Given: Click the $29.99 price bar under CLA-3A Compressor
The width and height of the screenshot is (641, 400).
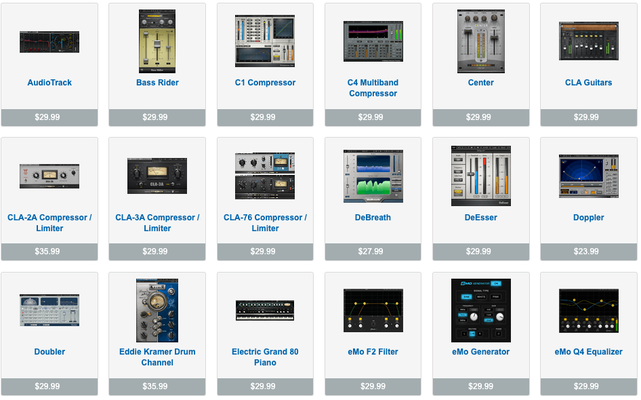Looking at the screenshot, I should (x=157, y=252).
